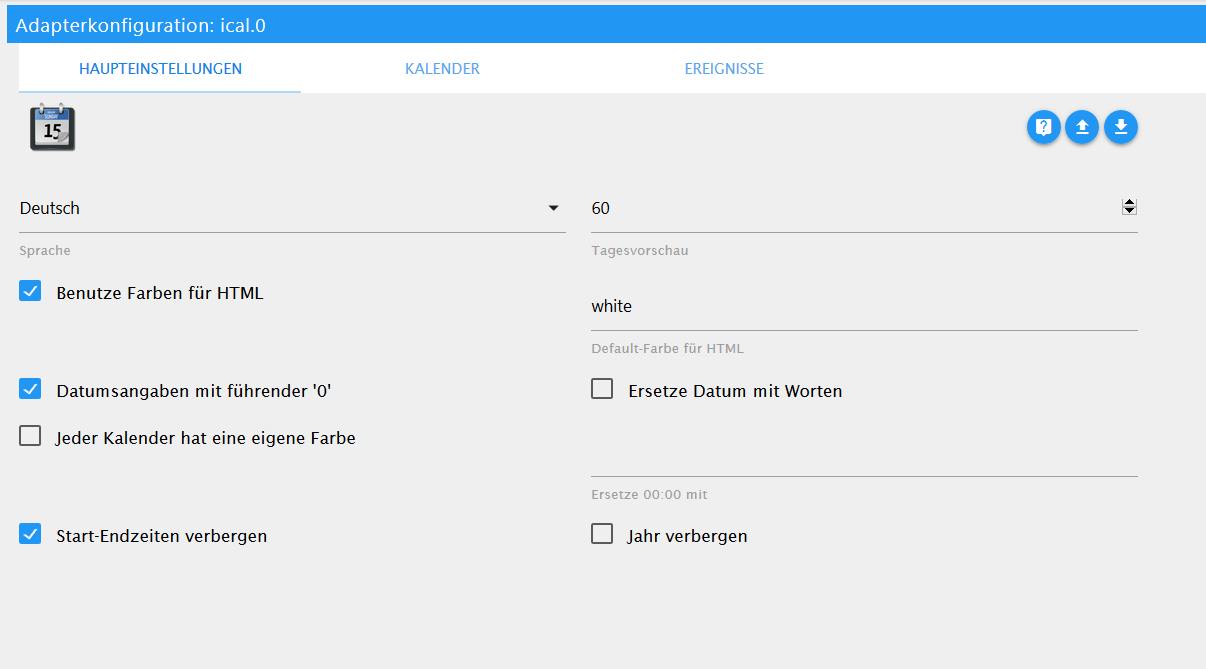This screenshot has width=1206, height=669.
Task: Click the ical calendar adapter logo
Action: point(52,127)
